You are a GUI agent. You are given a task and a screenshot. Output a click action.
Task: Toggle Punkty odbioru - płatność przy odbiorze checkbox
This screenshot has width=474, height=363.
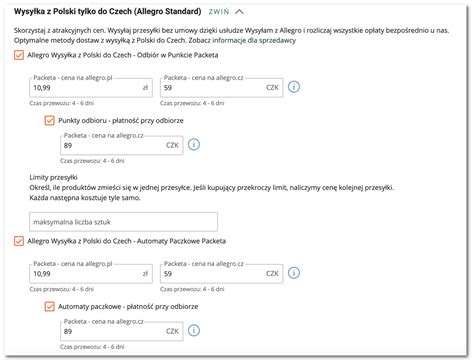coord(50,120)
